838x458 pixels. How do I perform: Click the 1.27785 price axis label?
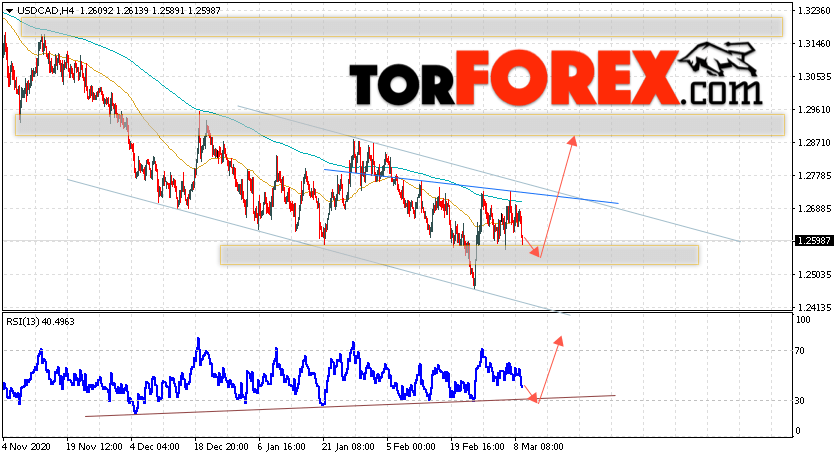(x=814, y=175)
